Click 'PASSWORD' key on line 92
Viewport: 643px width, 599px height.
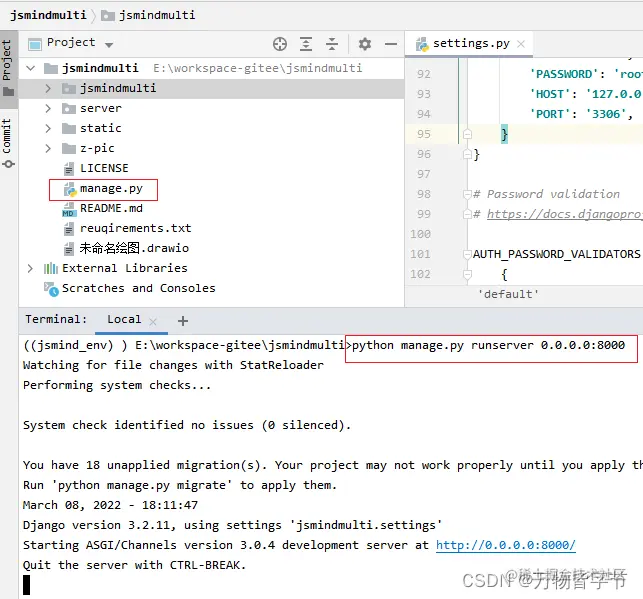click(564, 74)
